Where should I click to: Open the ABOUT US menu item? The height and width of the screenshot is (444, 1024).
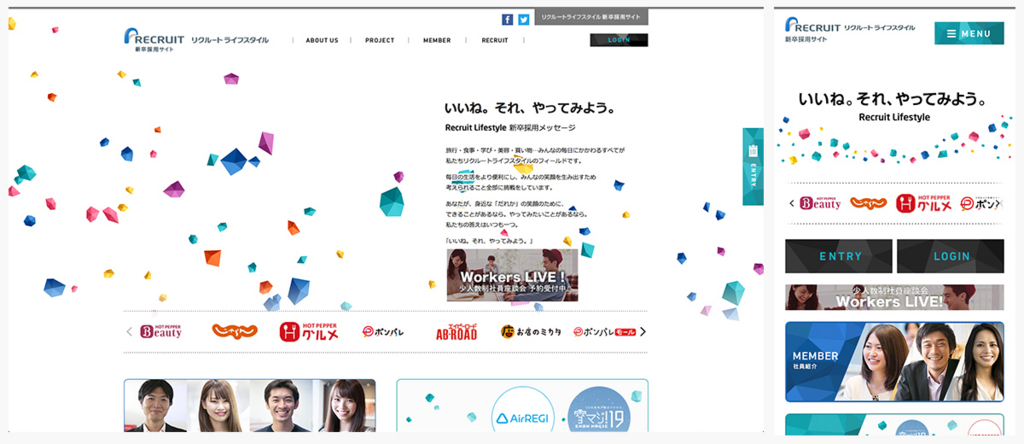click(x=322, y=40)
